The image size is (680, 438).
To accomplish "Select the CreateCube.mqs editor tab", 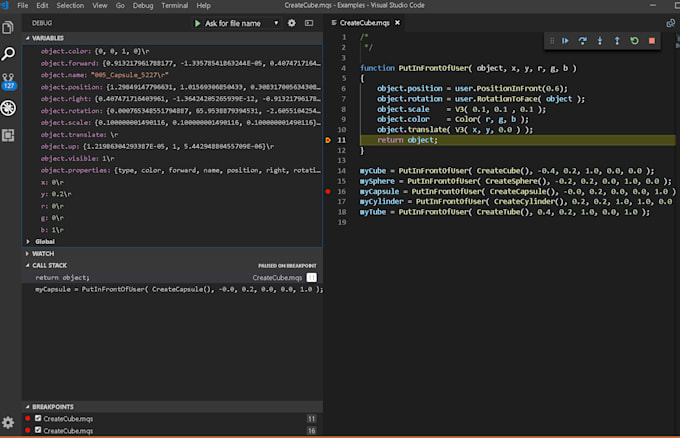I will (x=364, y=23).
